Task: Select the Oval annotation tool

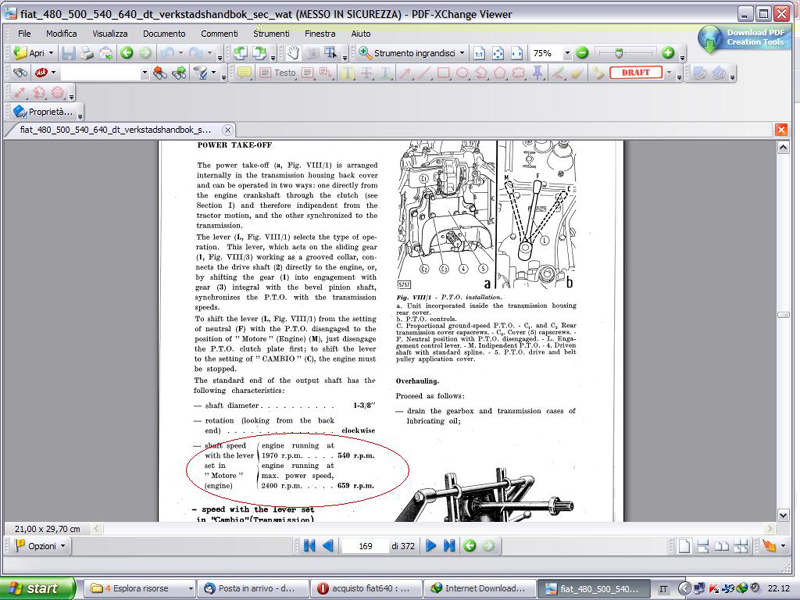Action: [x=462, y=73]
